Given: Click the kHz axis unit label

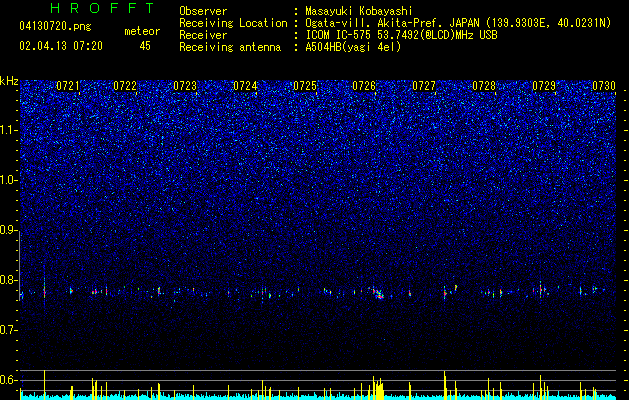Looking at the screenshot, I should point(9,81).
